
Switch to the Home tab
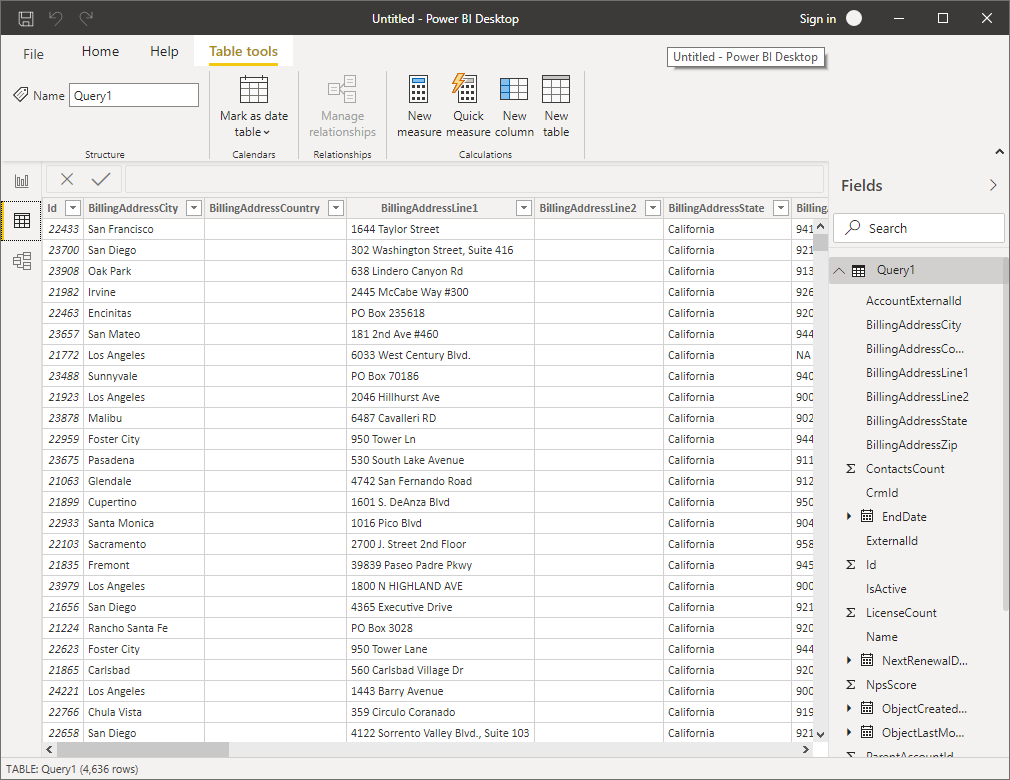[x=100, y=52]
